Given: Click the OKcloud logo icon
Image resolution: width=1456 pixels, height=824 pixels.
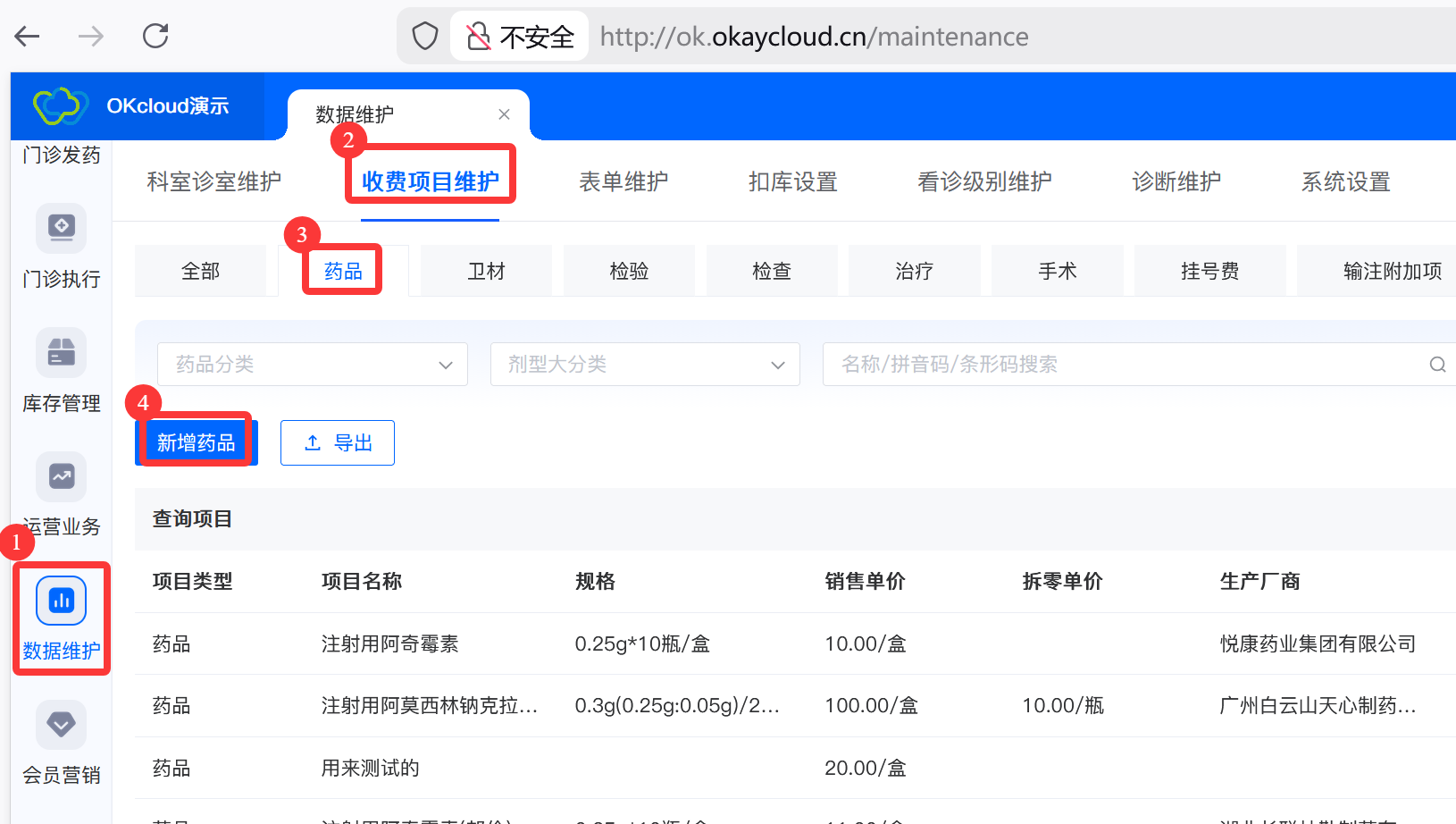Looking at the screenshot, I should tap(60, 106).
